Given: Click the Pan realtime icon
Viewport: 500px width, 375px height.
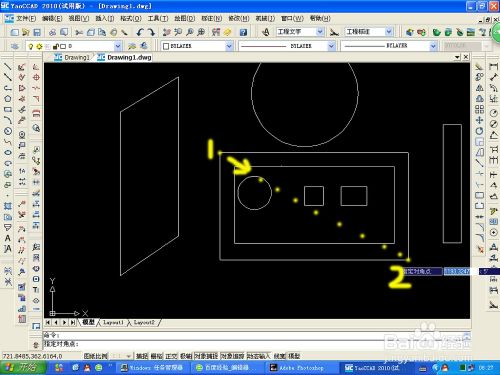Looking at the screenshot, I should 167,32.
